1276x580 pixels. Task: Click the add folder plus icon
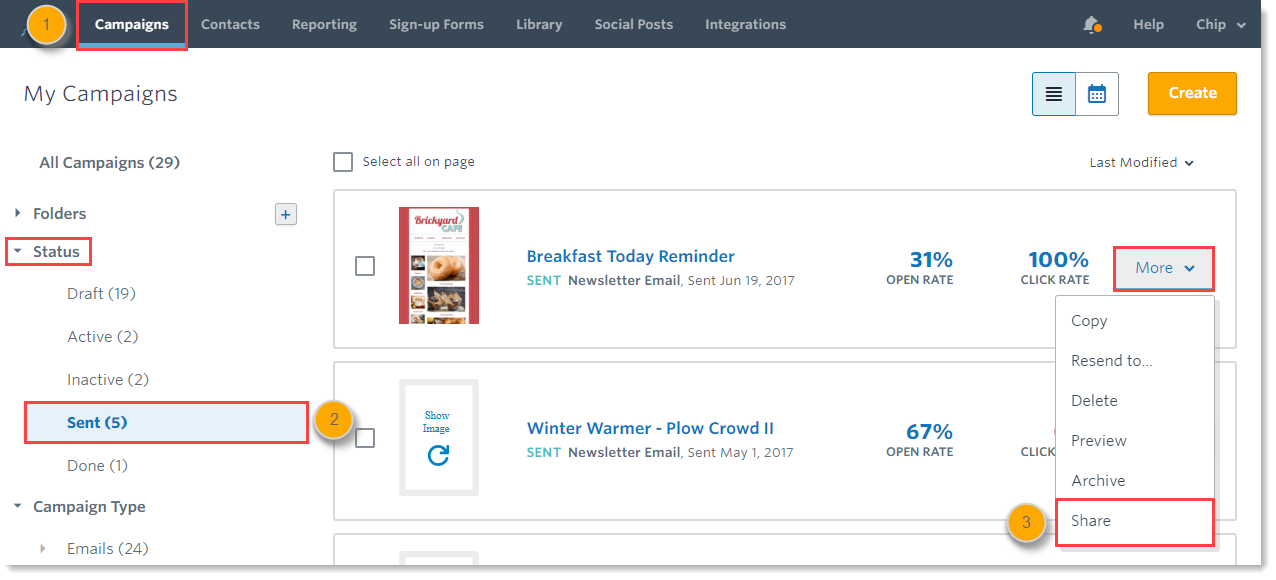(x=286, y=214)
